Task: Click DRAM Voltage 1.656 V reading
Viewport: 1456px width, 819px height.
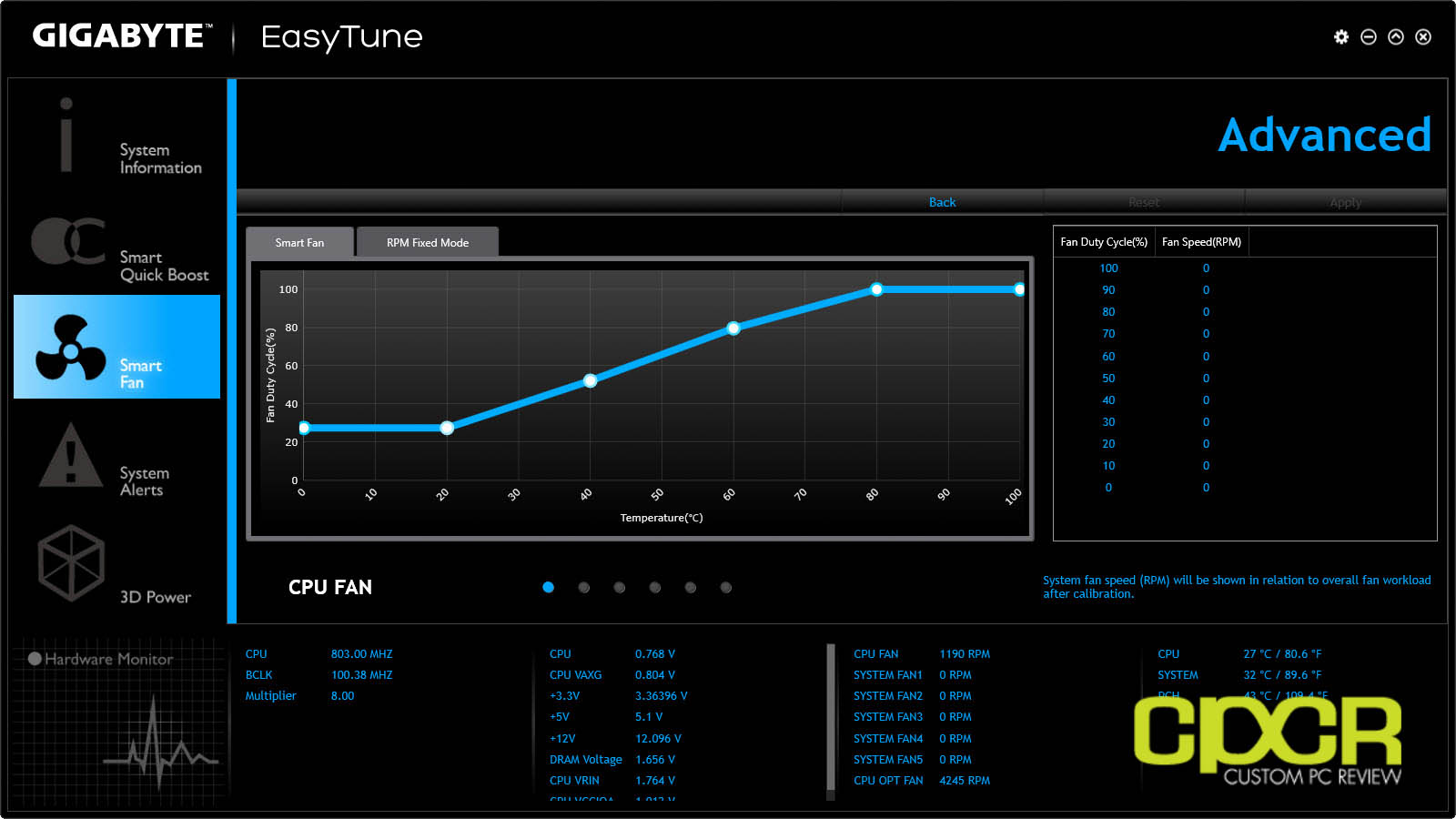Action: tap(654, 760)
